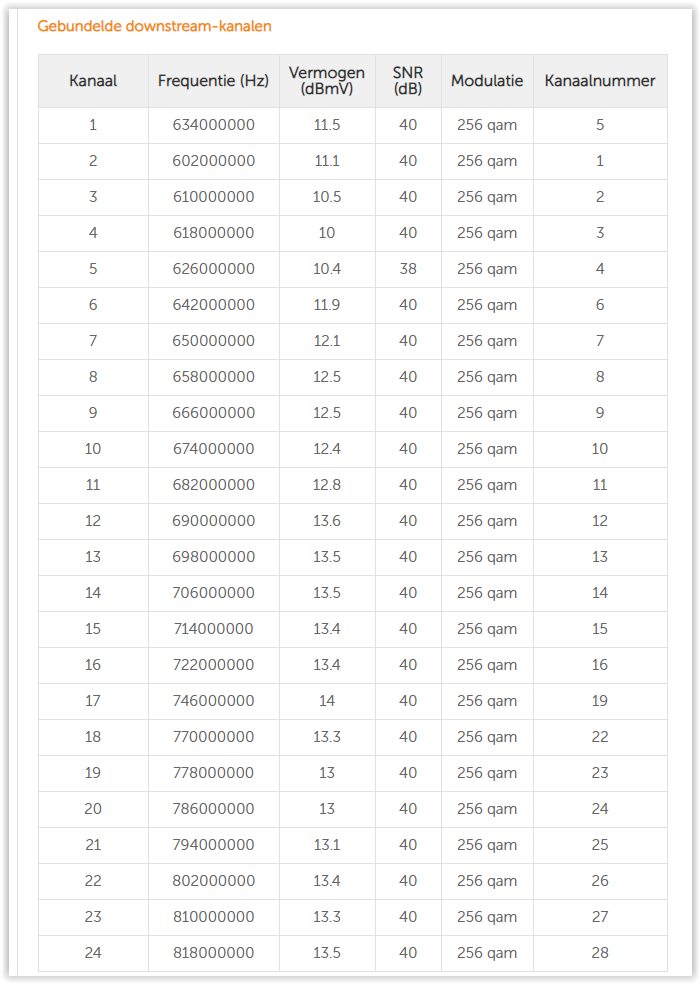
Task: Click the Vermogen (dBmV) column header
Action: [327, 81]
